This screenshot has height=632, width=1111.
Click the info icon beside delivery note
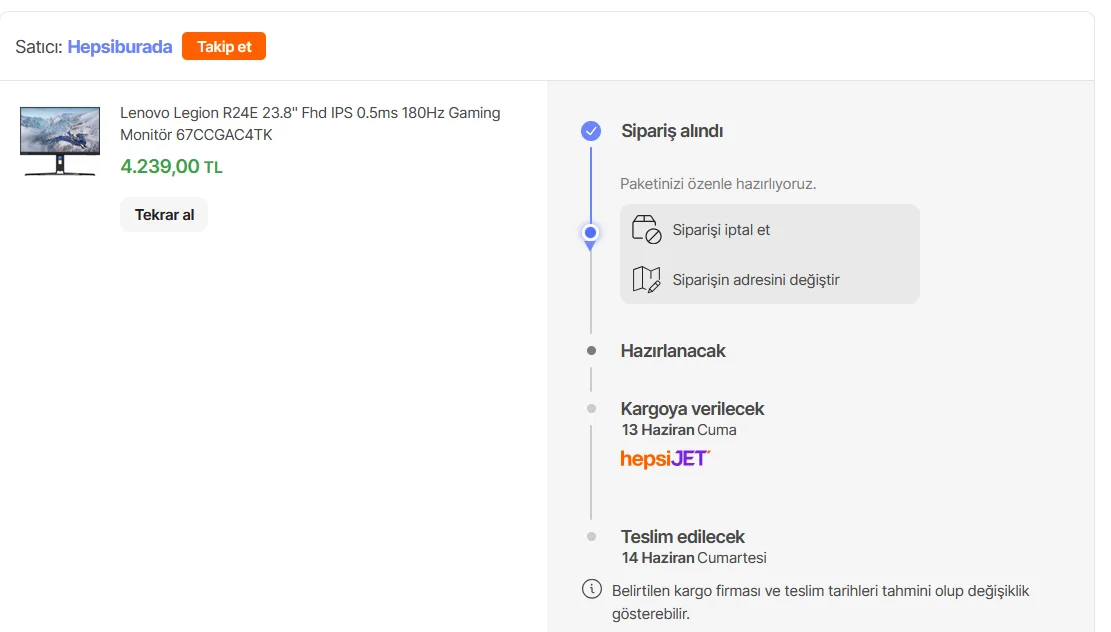[x=592, y=589]
